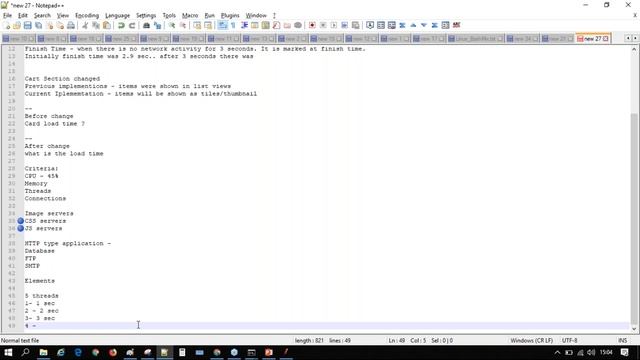Screen dimensions: 640x360
Task: Click the Stop Recording macro icon
Action: pos(323,25)
